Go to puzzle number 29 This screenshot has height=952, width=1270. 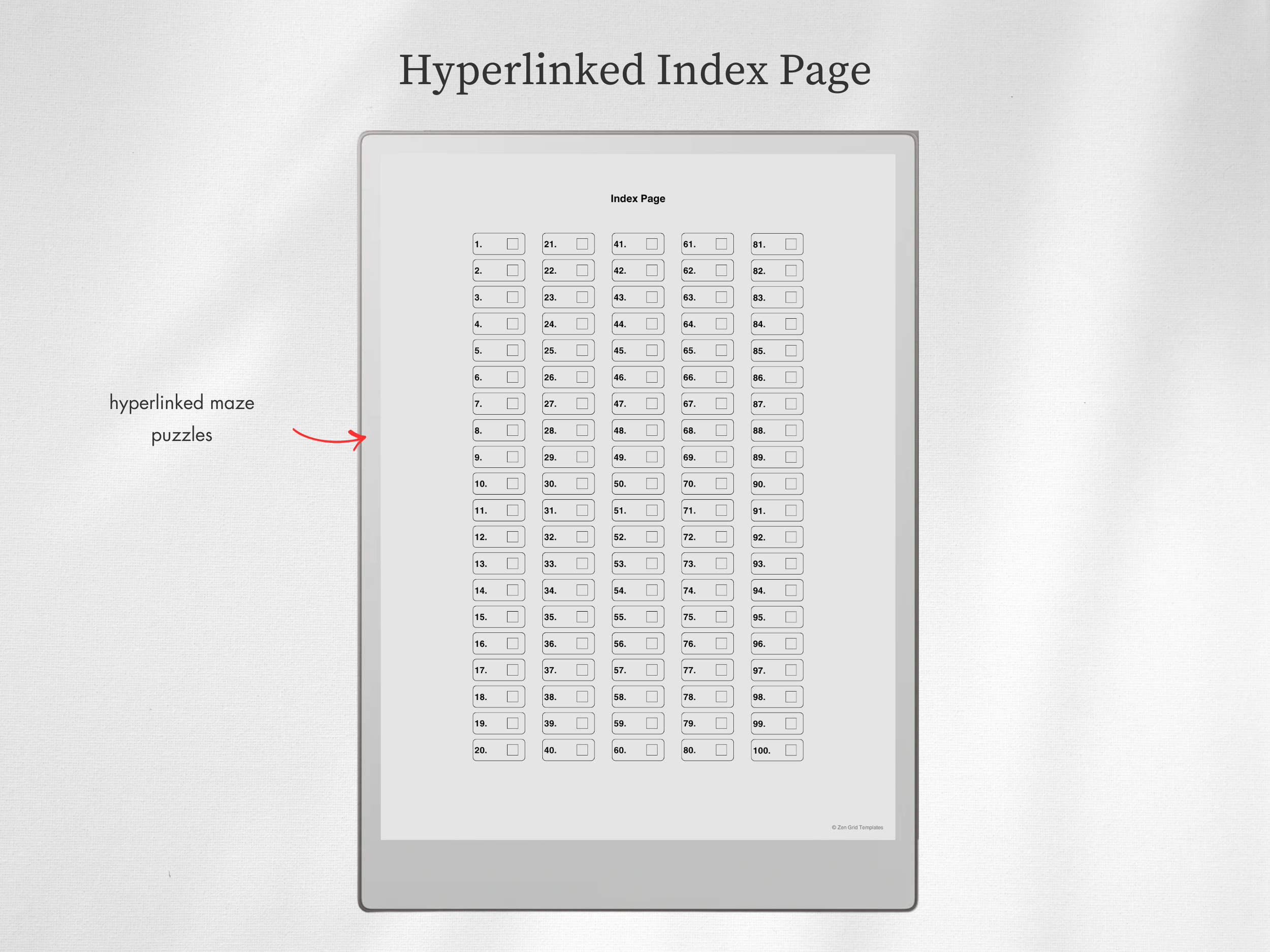(568, 457)
